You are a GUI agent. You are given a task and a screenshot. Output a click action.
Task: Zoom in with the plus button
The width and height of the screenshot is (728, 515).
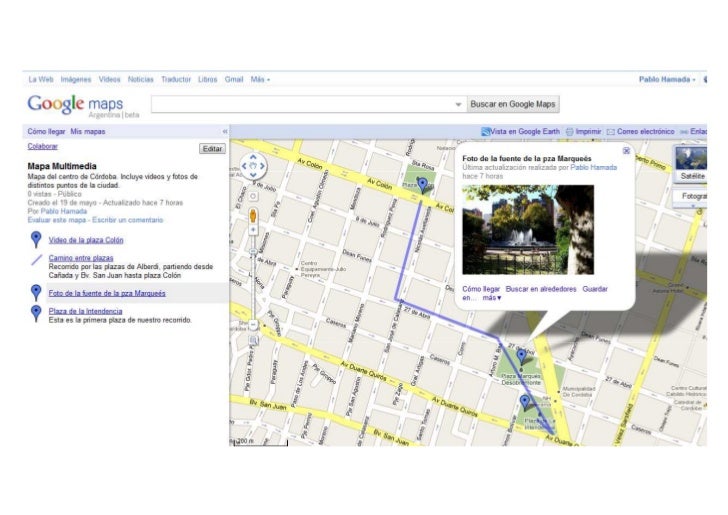(x=253, y=230)
